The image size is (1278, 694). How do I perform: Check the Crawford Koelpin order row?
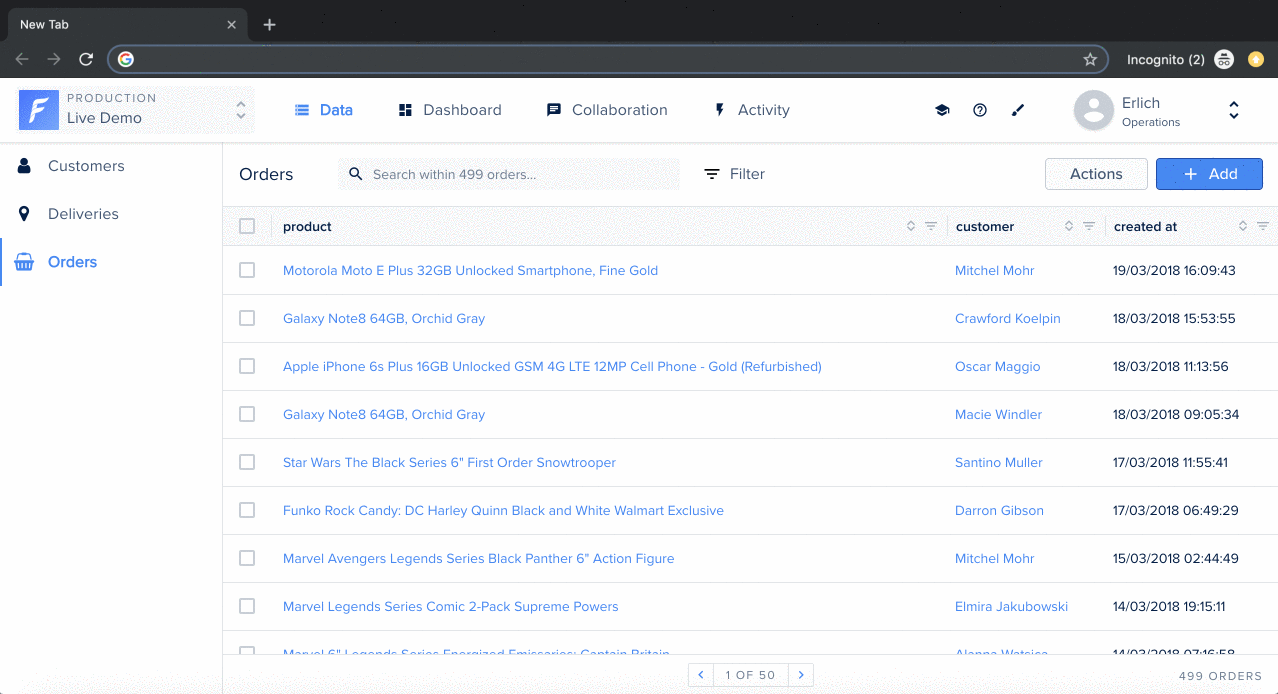[247, 318]
